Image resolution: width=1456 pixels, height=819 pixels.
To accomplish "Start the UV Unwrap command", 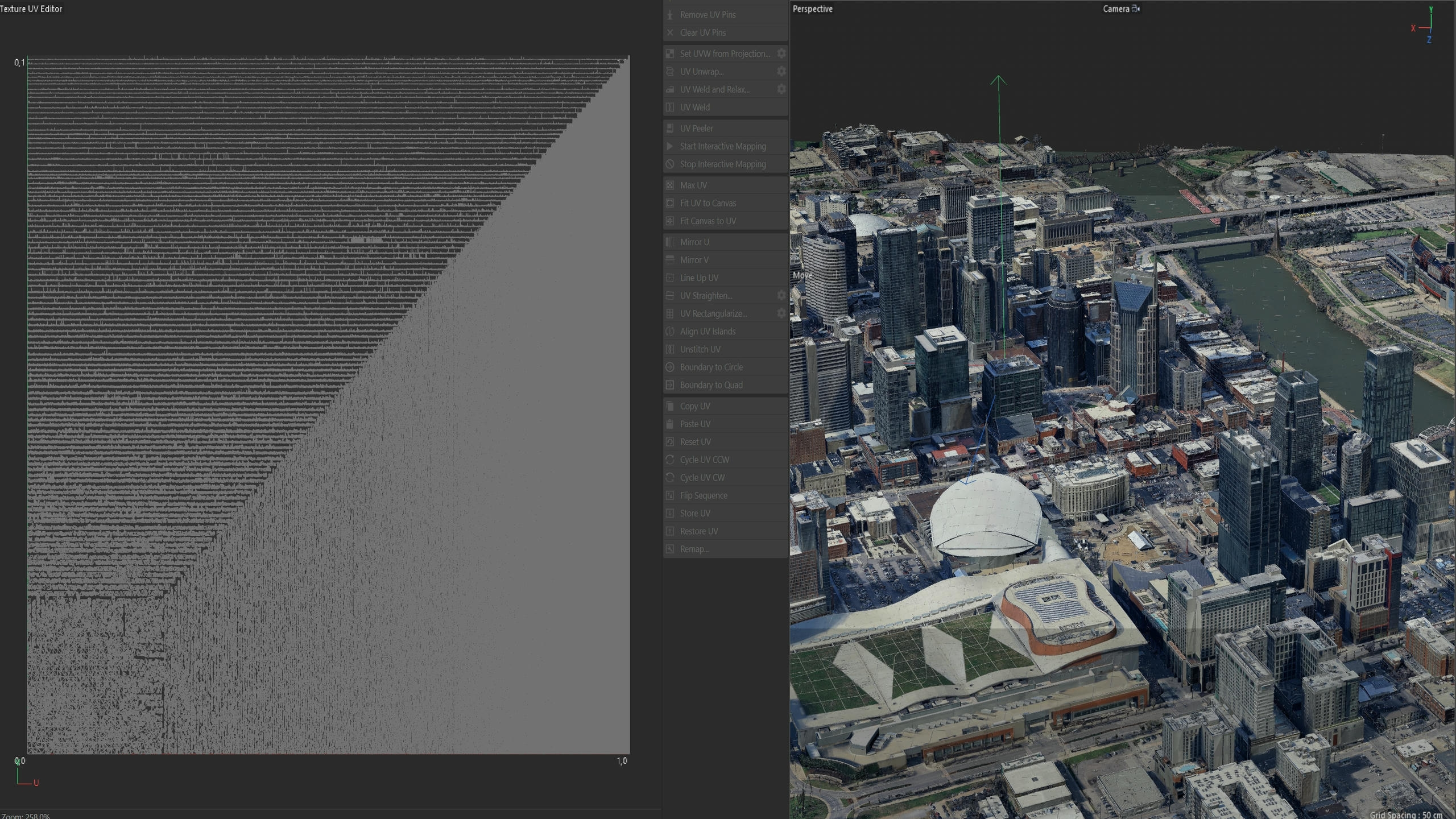I will [x=718, y=72].
